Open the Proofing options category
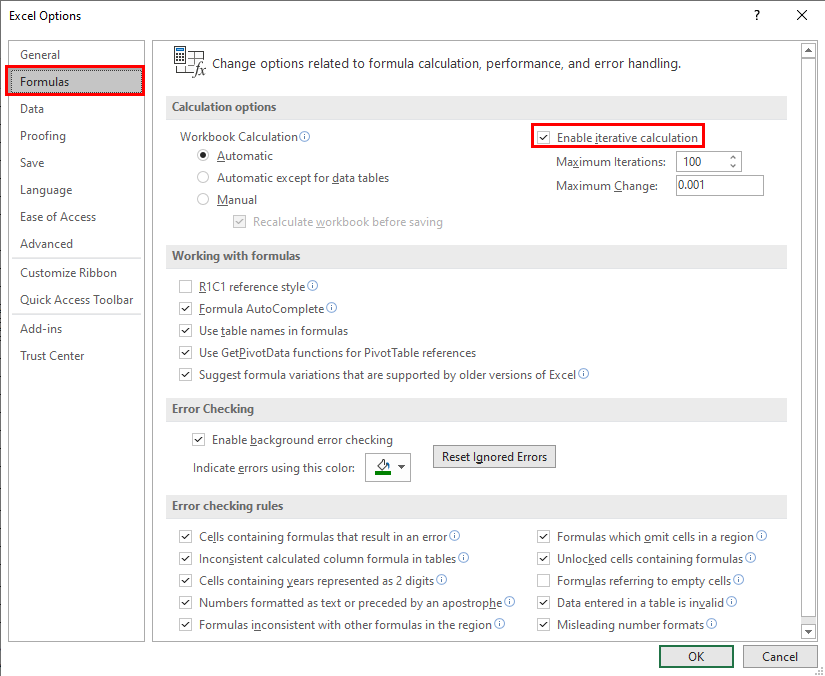The image size is (825, 676). pyautogui.click(x=76, y=136)
